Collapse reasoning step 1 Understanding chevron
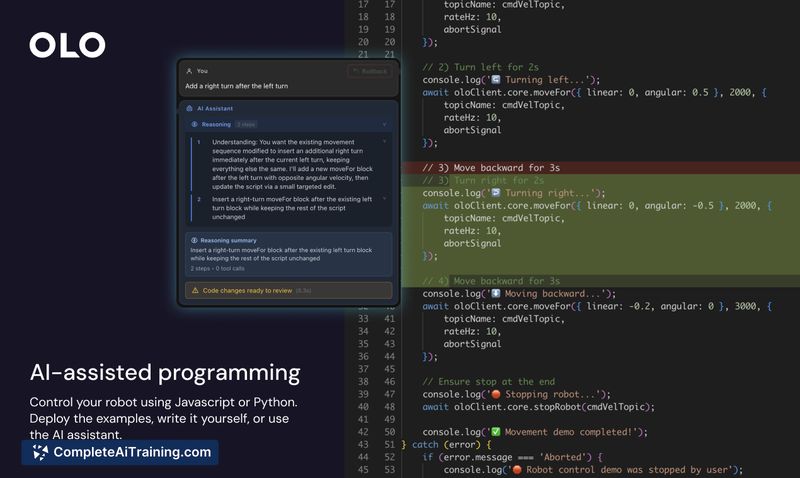The height and width of the screenshot is (478, 800). [384, 142]
